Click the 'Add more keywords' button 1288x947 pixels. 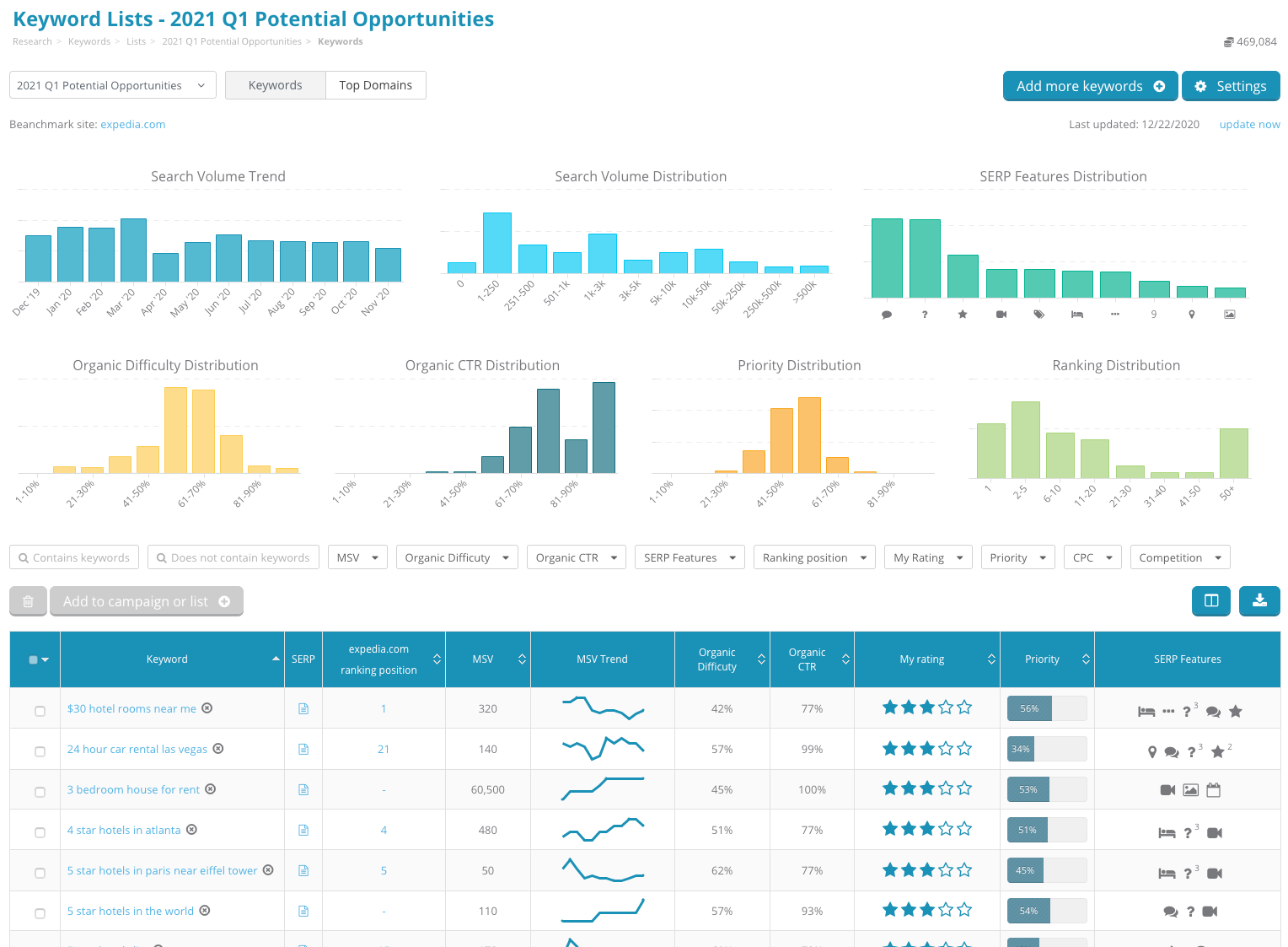(x=1089, y=86)
